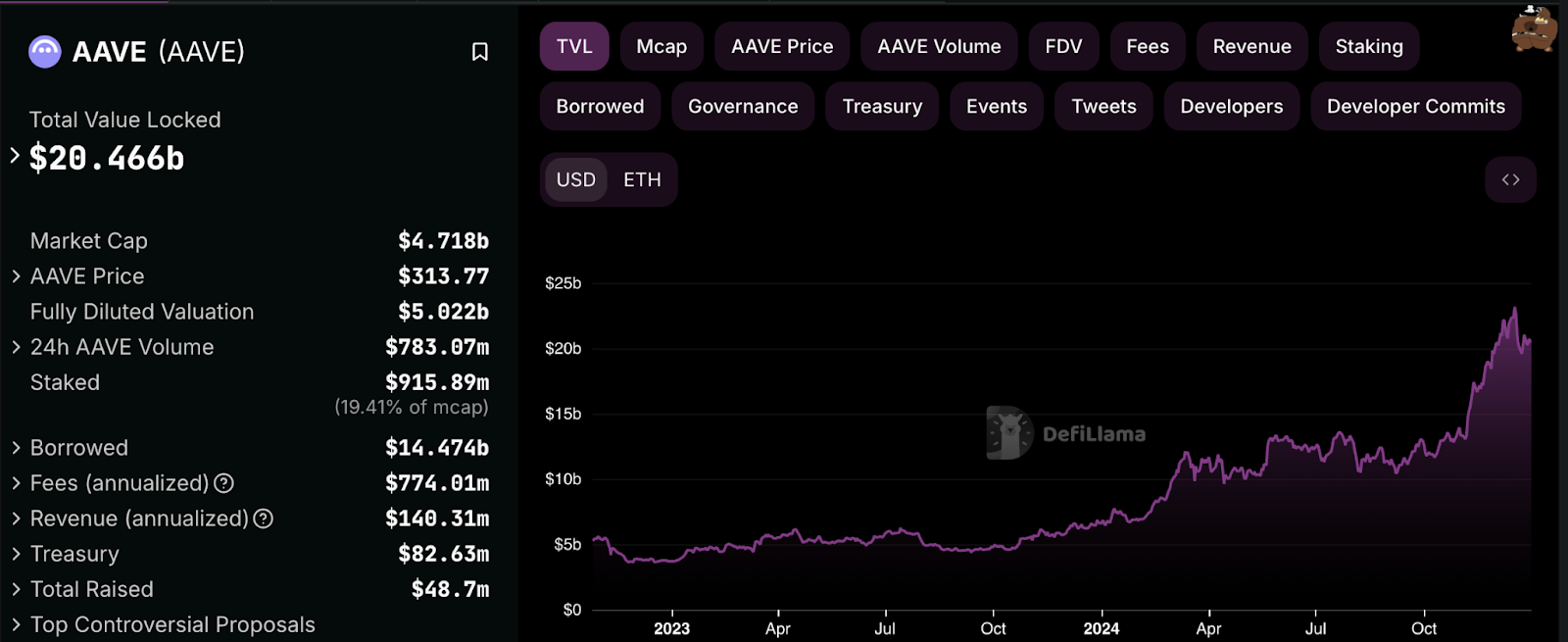Click the $783.07m volume value

coord(437,347)
